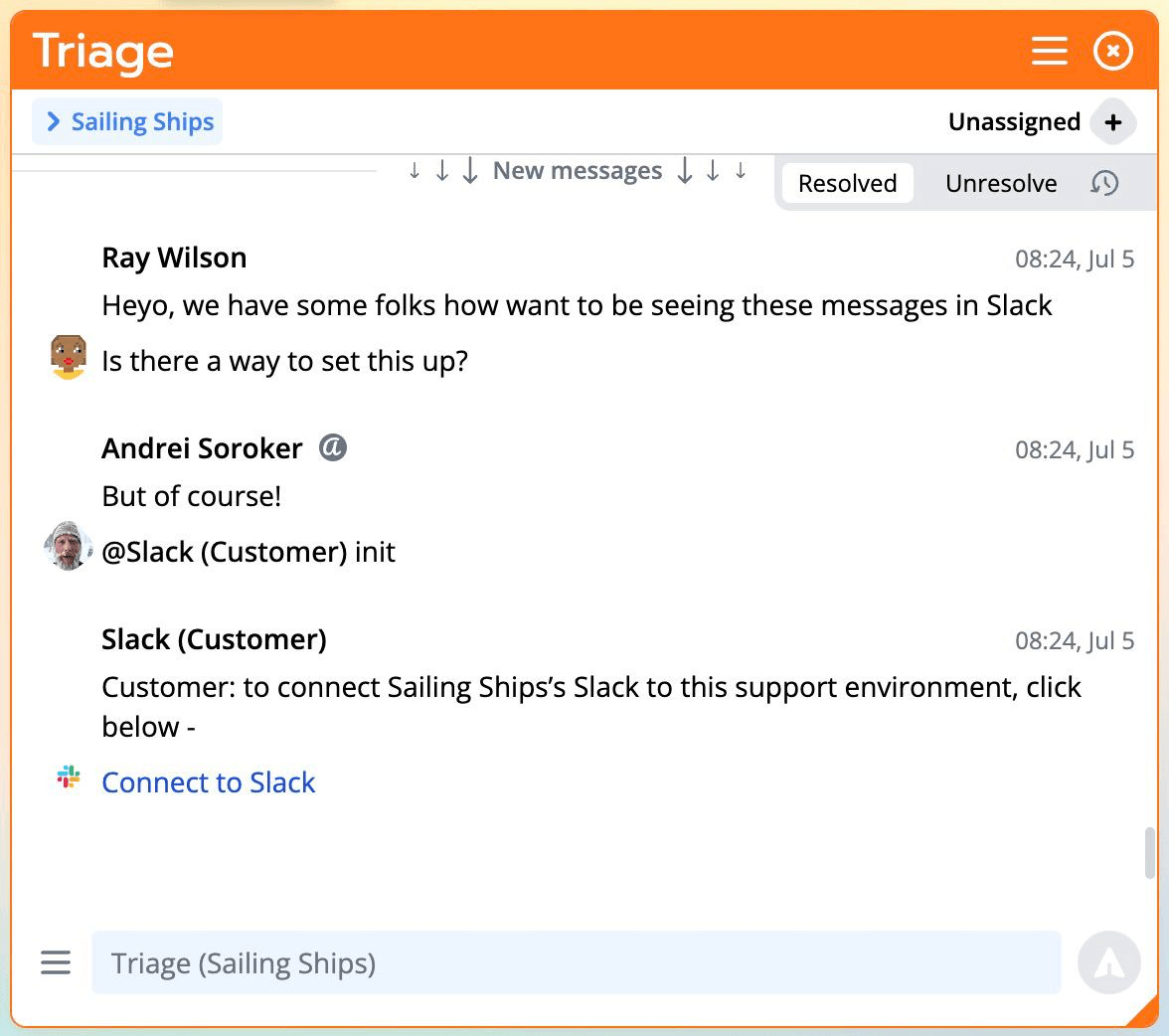Click Andrei Soroker's 08:24, Jul 5 timestamp

point(1075,449)
